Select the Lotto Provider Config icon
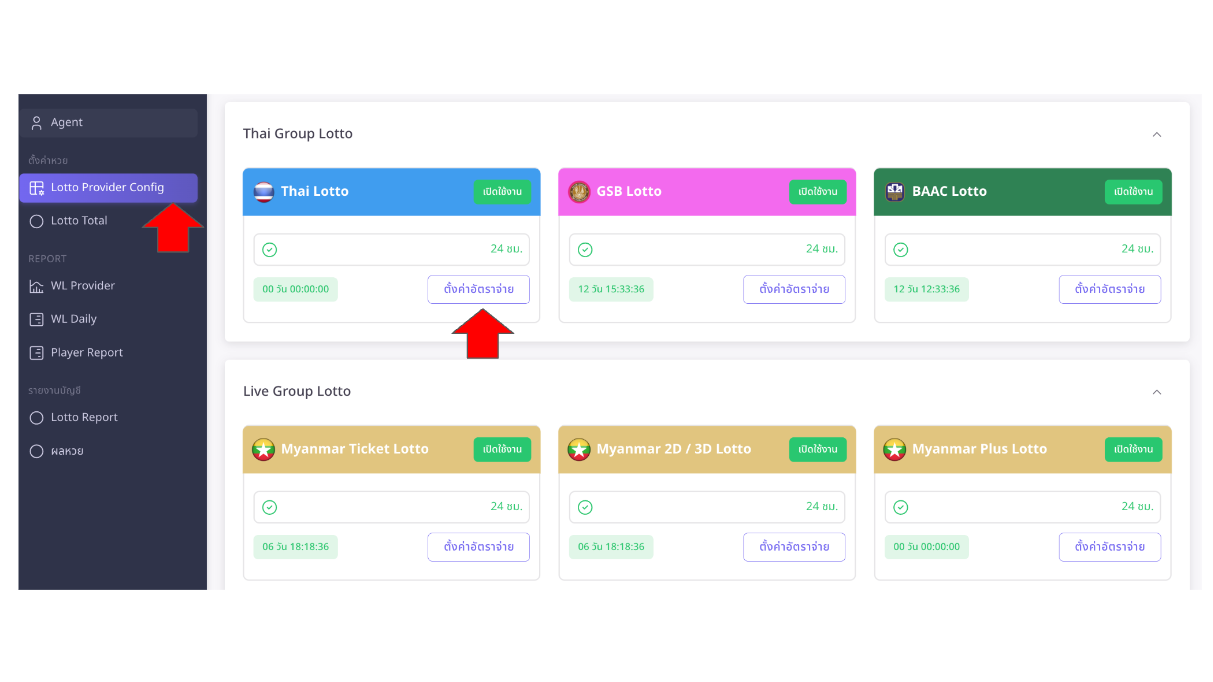 pyautogui.click(x=37, y=187)
